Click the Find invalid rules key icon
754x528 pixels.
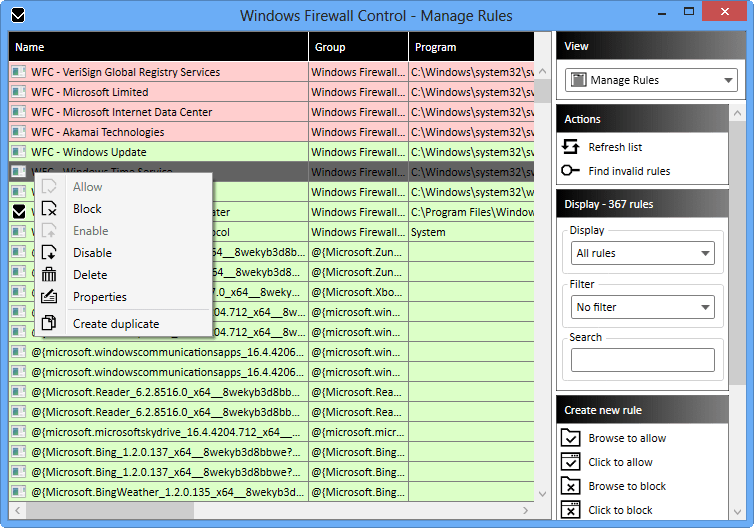click(571, 170)
